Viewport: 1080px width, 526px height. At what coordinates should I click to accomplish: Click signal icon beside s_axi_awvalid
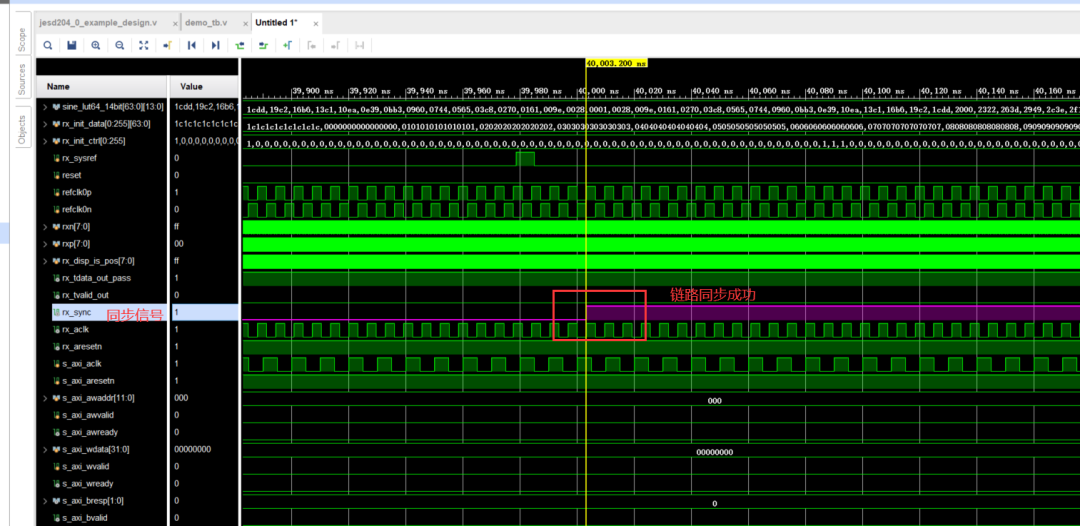coord(56,415)
